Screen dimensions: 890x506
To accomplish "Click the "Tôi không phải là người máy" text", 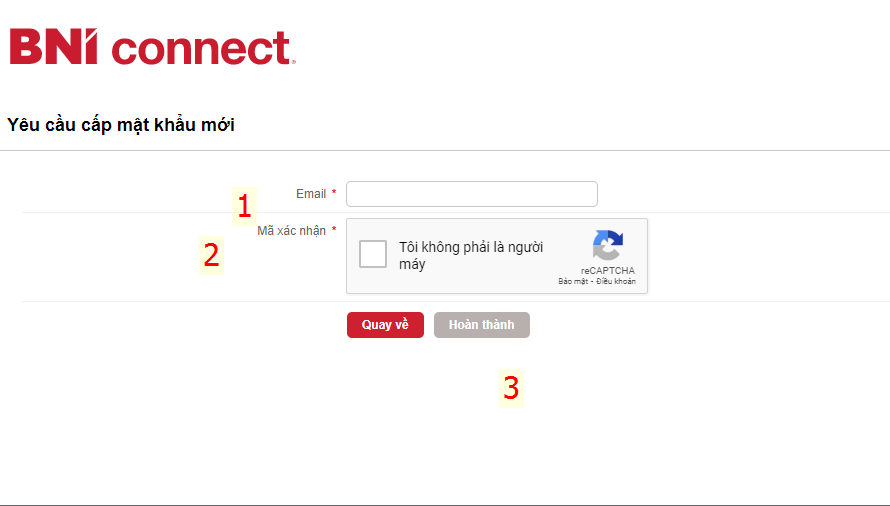I will [471, 256].
